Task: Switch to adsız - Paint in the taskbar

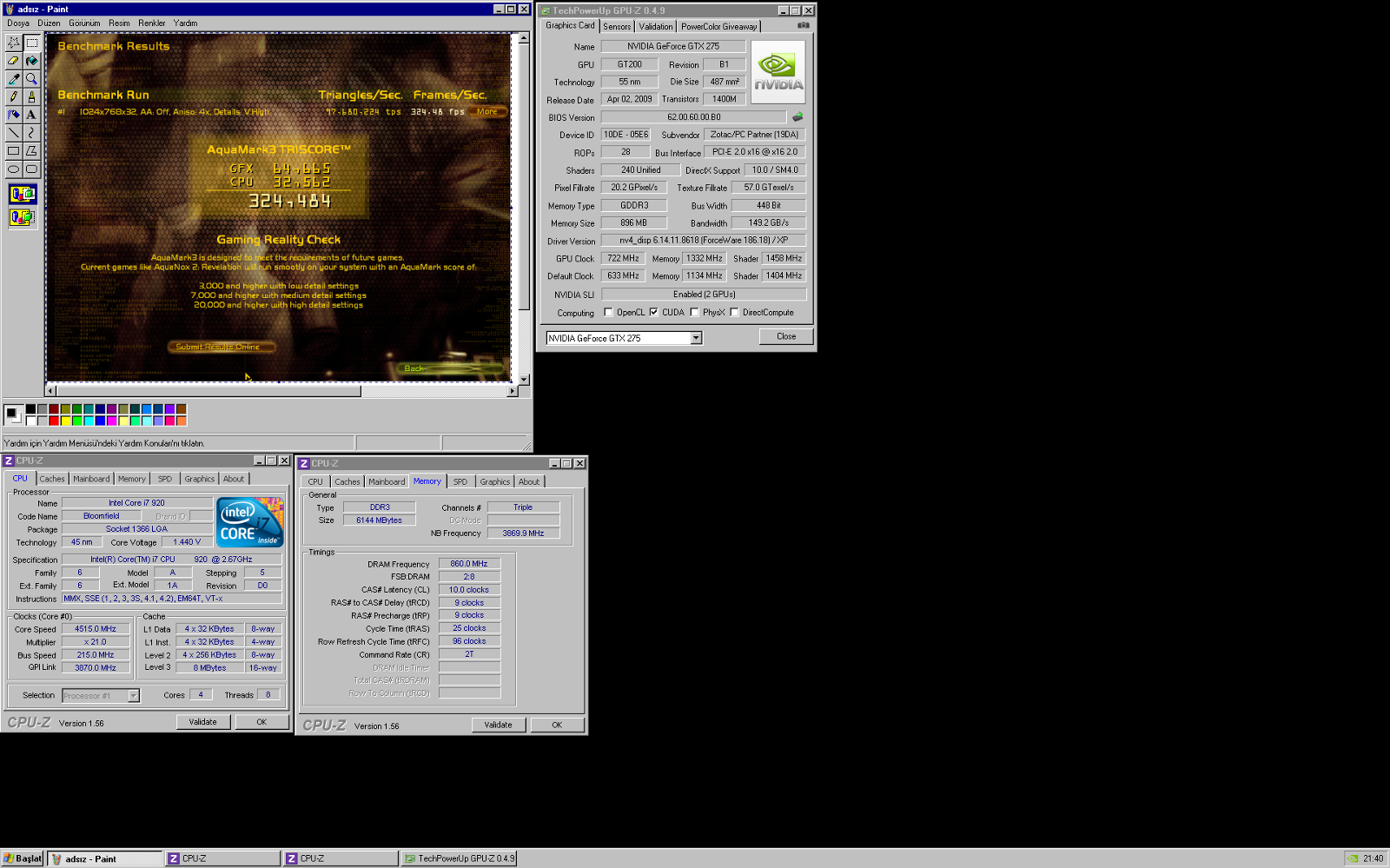Action: point(104,858)
